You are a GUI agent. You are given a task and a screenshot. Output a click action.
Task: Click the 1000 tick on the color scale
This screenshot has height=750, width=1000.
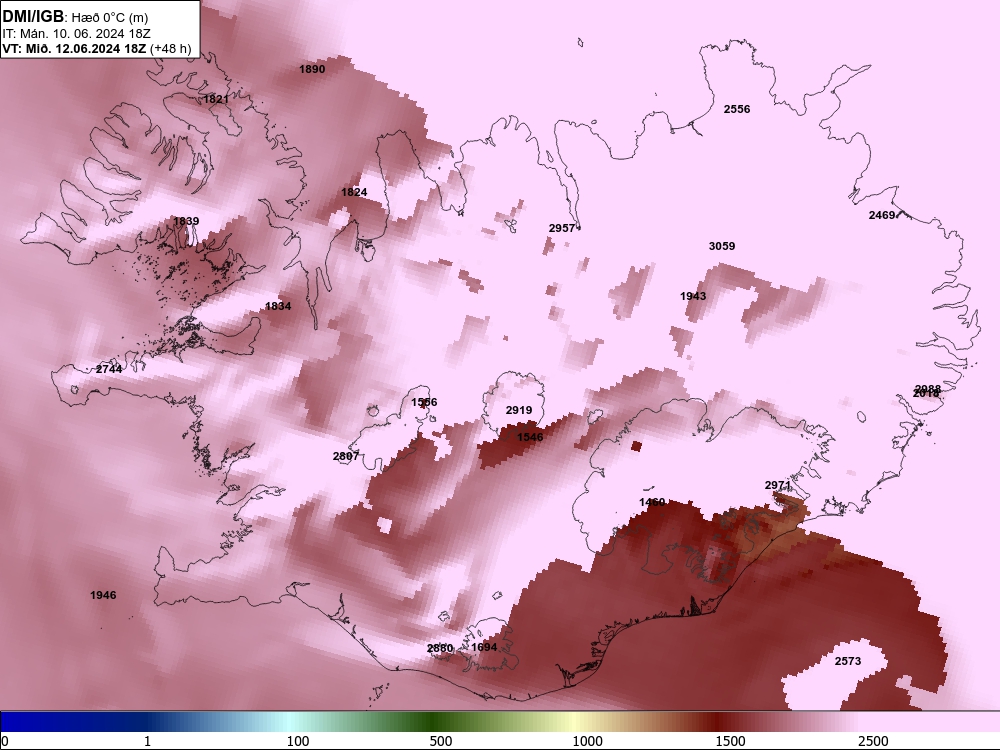[587, 741]
